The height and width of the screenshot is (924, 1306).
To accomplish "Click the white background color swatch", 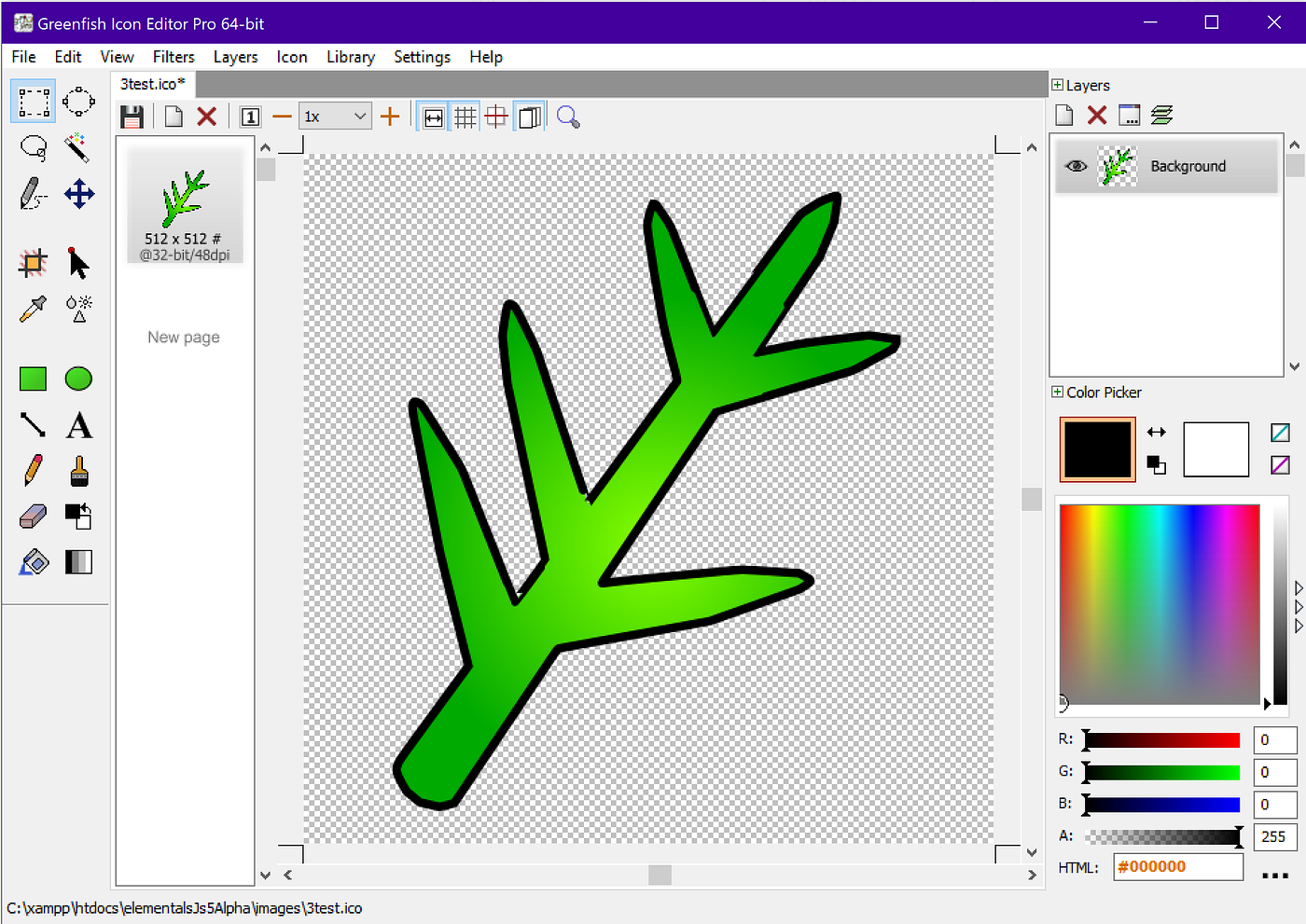I will (x=1216, y=449).
